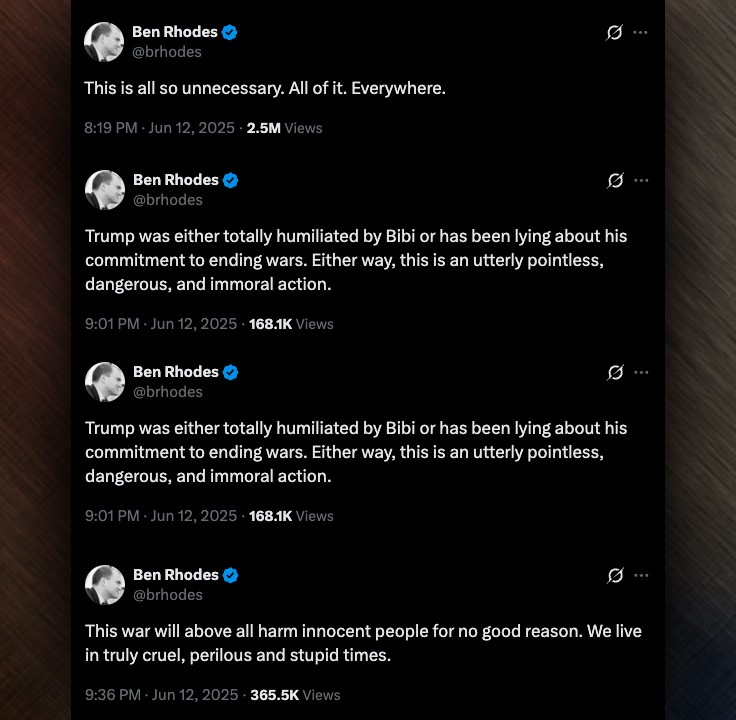Screen dimensions: 736x720
Task: Open more options on the lower Bibi tweet
Action: 641,372
